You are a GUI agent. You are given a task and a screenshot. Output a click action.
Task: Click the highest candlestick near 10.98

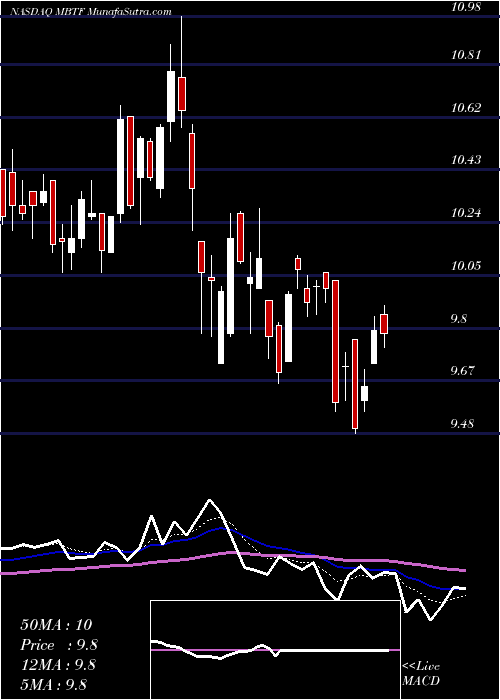pos(182,72)
